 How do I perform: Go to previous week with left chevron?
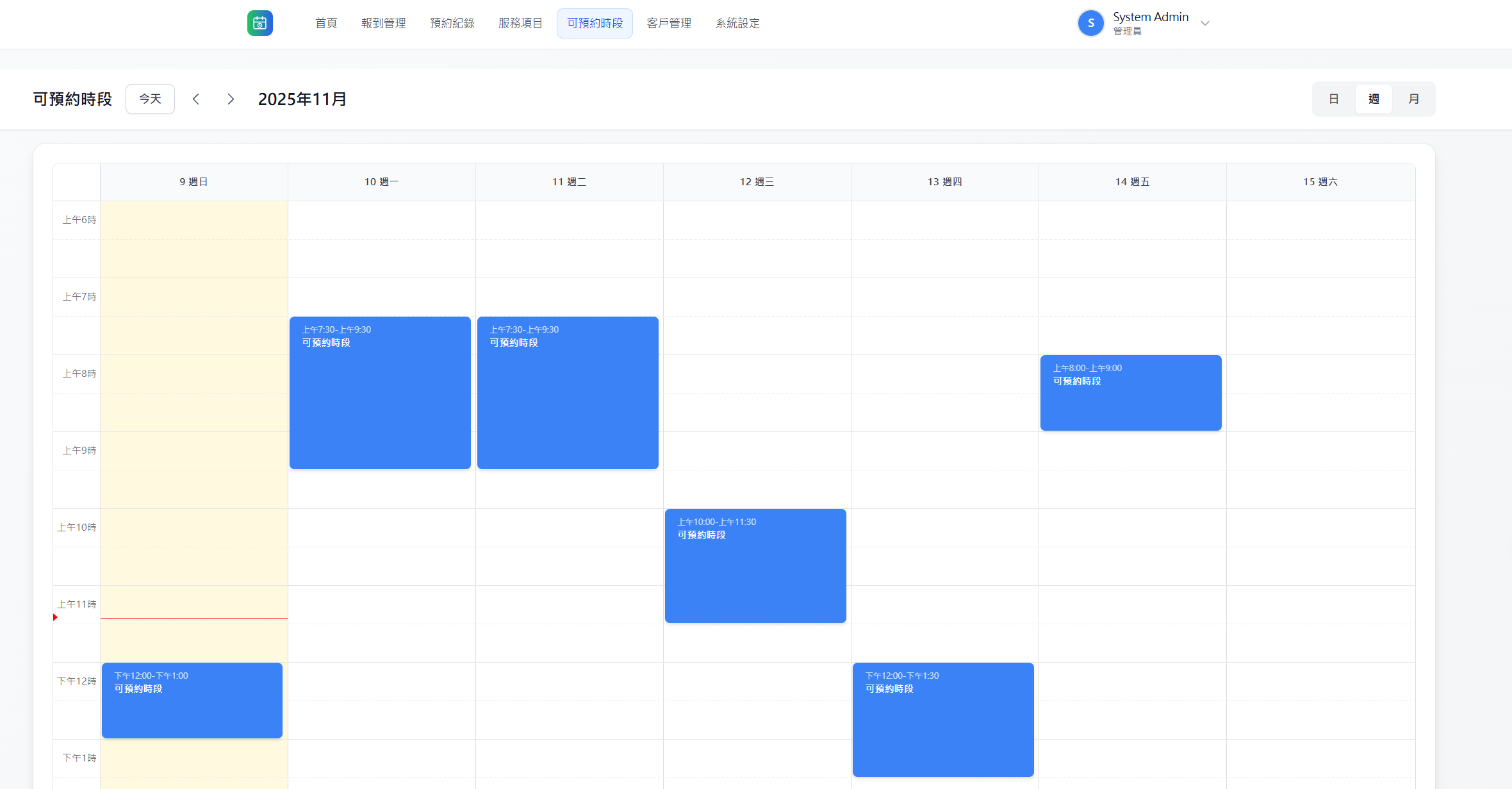[x=196, y=99]
